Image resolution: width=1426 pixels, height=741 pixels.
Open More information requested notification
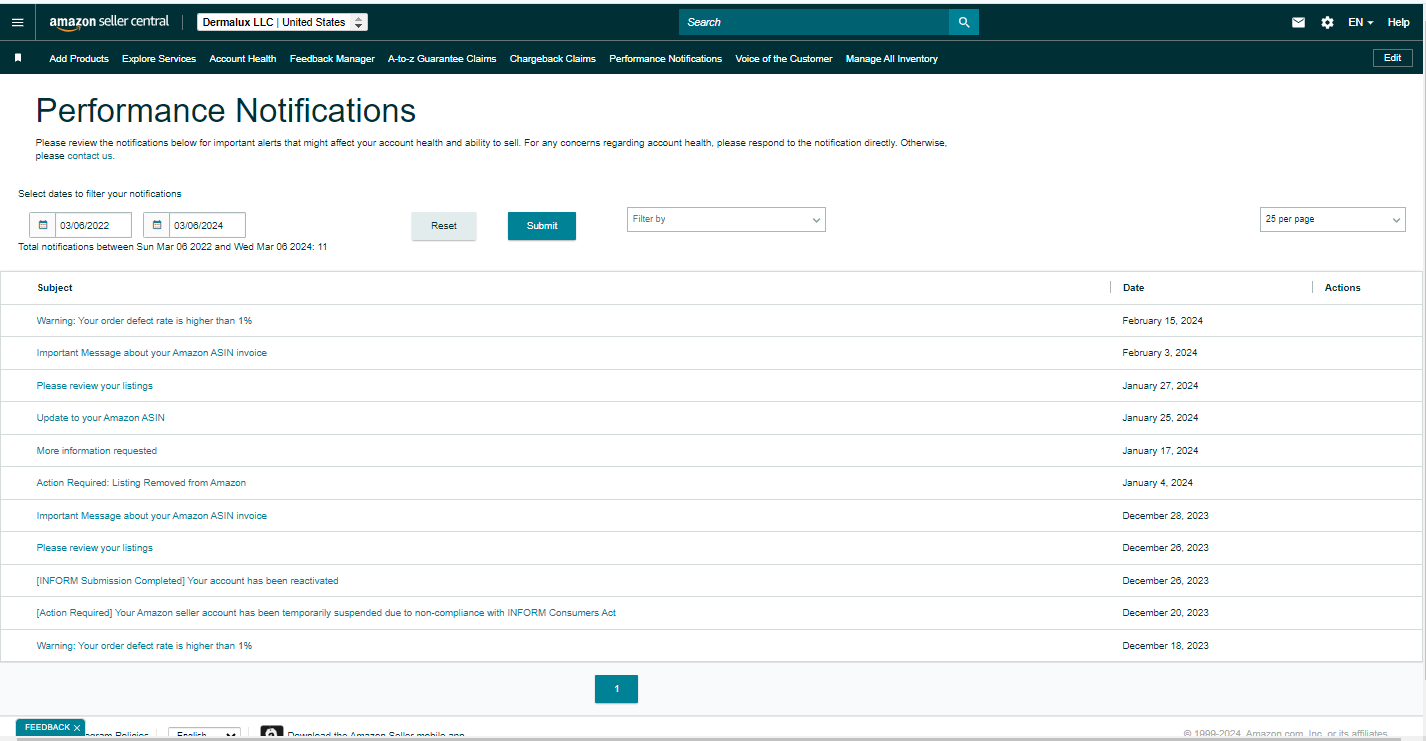[97, 451]
